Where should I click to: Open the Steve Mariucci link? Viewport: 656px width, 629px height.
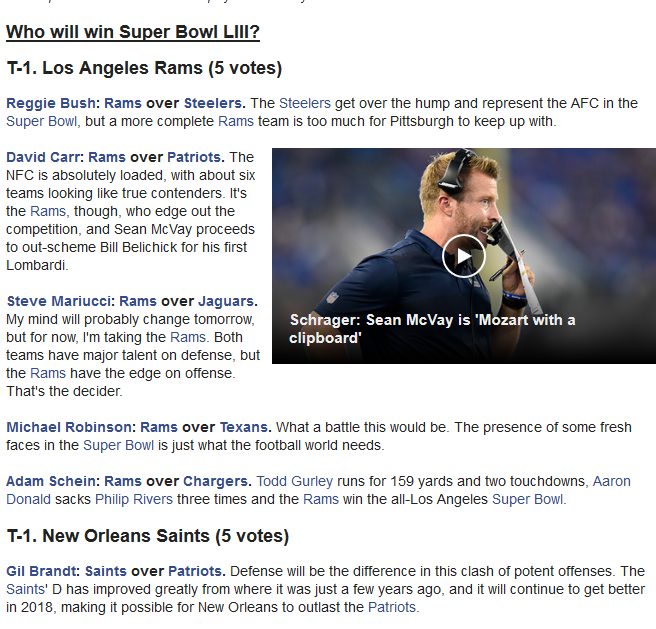tap(59, 301)
